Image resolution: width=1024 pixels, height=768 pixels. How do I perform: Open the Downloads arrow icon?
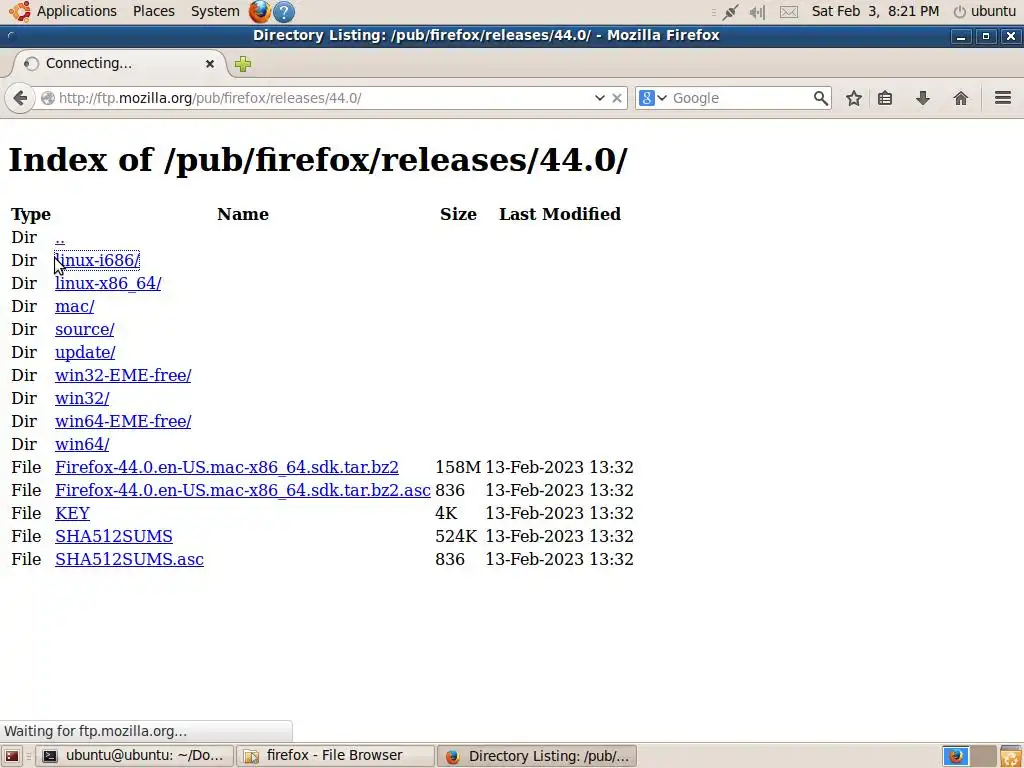(x=923, y=98)
